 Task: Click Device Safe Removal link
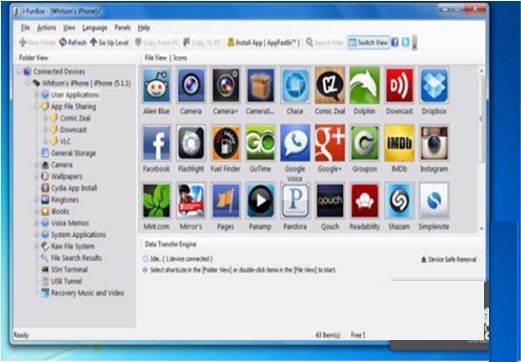[x=449, y=259]
